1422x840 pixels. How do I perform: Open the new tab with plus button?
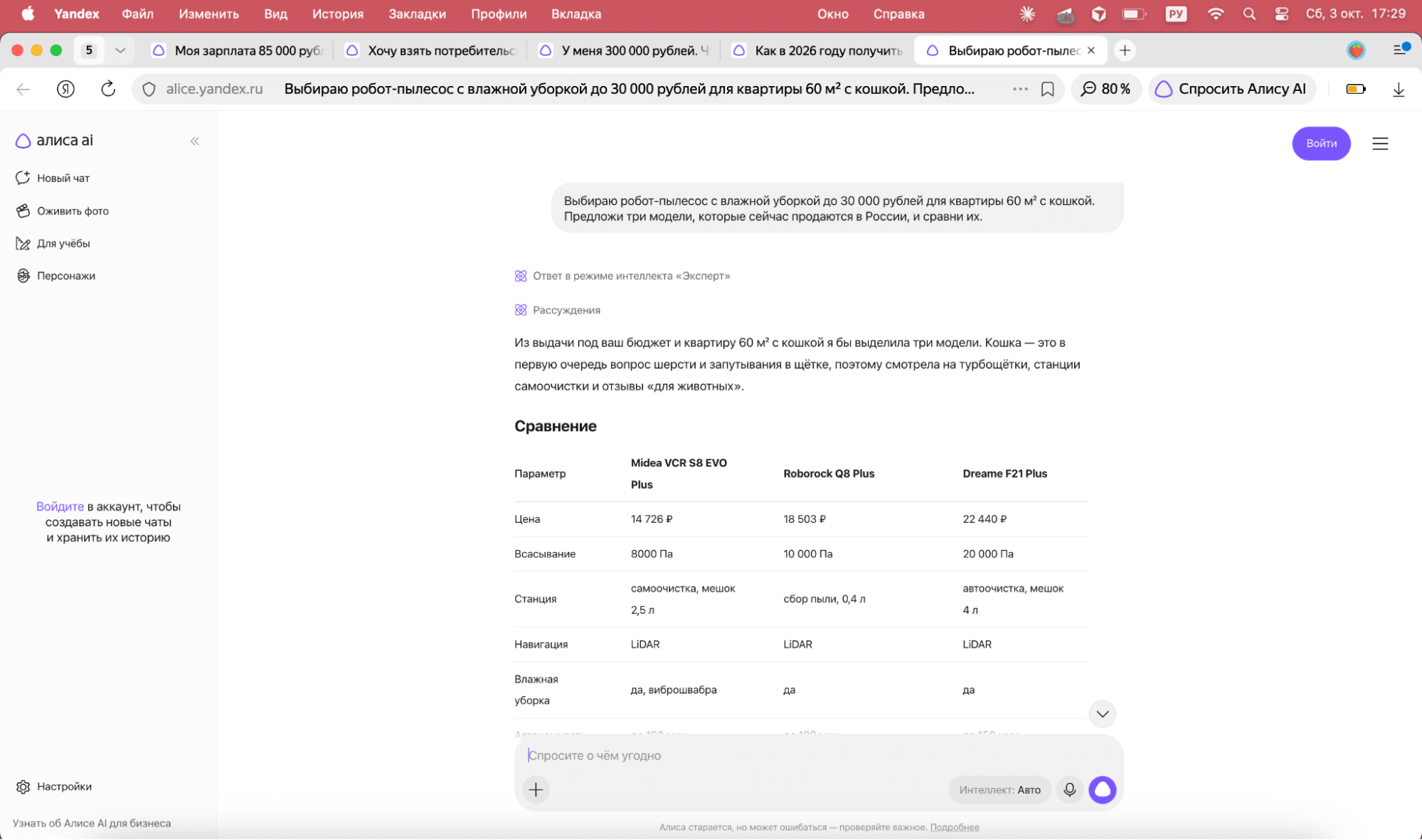click(1125, 50)
